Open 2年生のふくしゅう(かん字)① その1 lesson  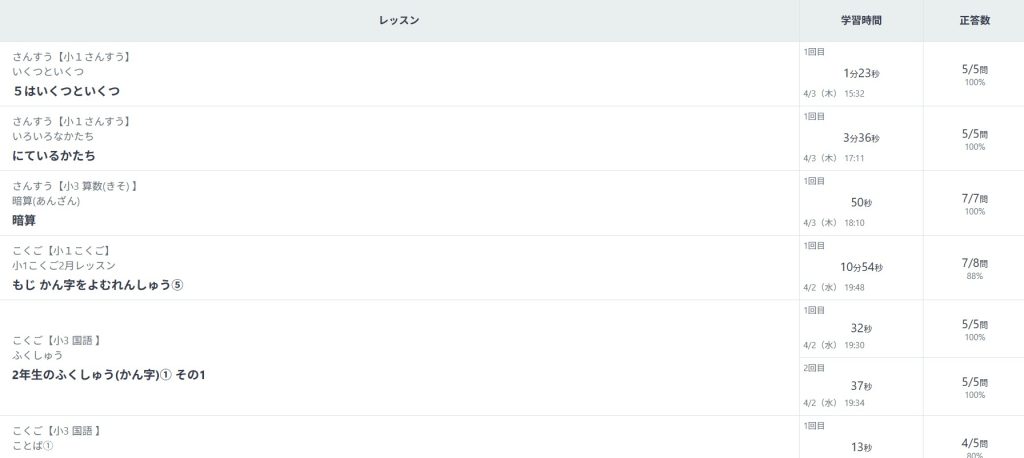pos(109,375)
